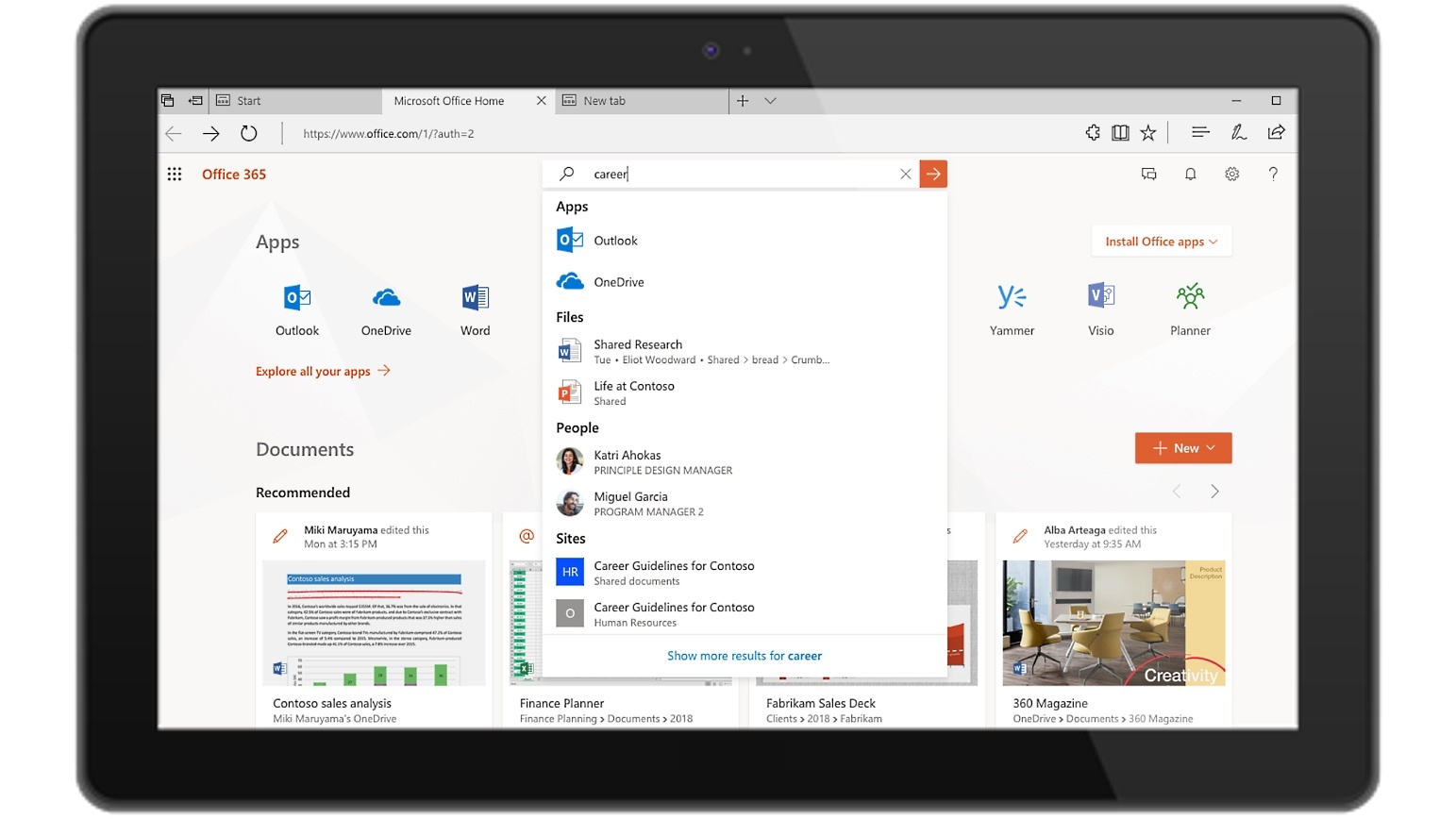Open the chat feedback icon in header

(x=1148, y=174)
